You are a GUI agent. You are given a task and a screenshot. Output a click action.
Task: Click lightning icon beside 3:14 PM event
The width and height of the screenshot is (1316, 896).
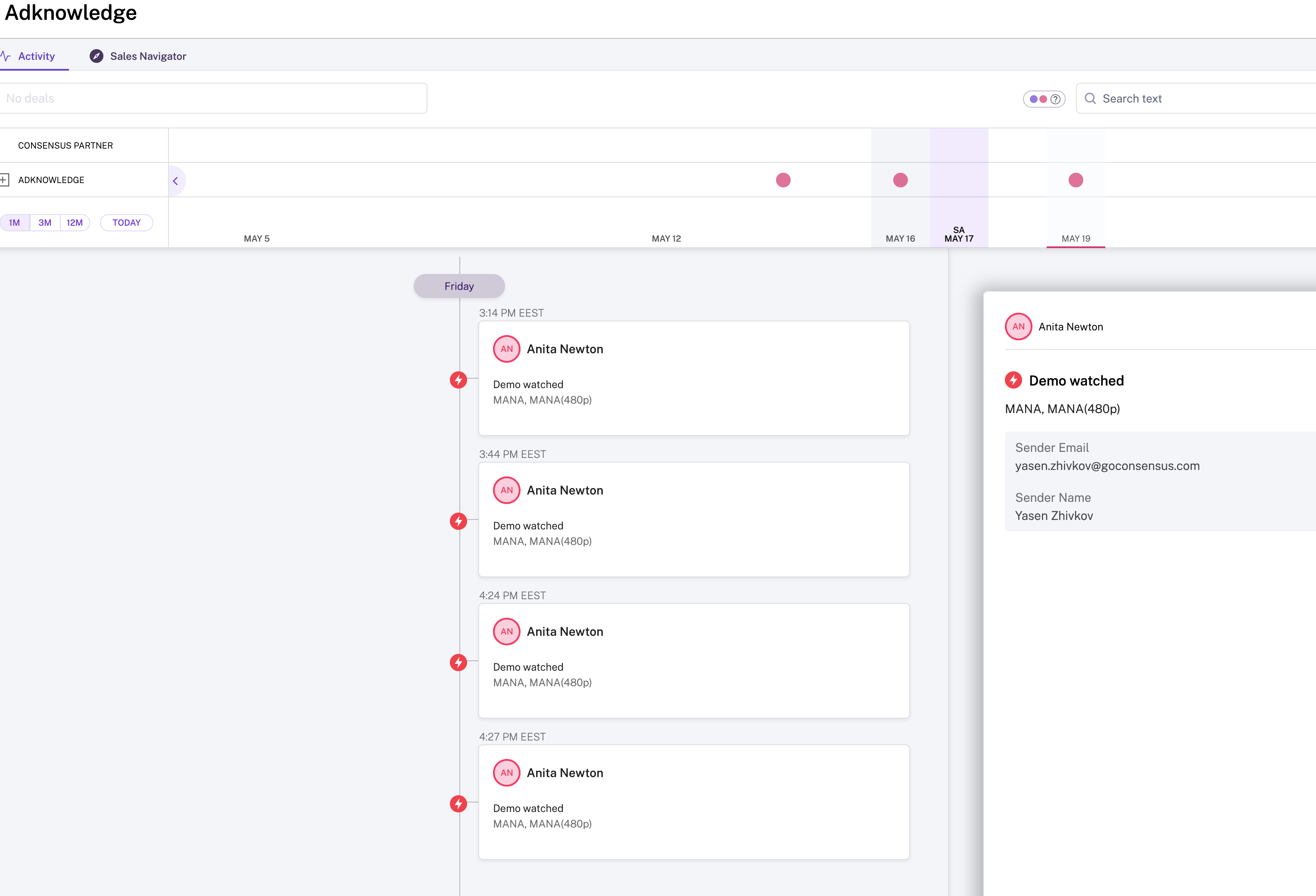[458, 380]
